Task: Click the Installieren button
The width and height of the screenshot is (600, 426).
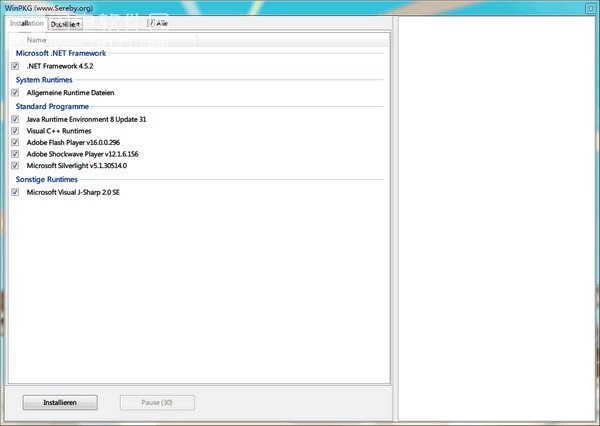Action: click(x=60, y=403)
